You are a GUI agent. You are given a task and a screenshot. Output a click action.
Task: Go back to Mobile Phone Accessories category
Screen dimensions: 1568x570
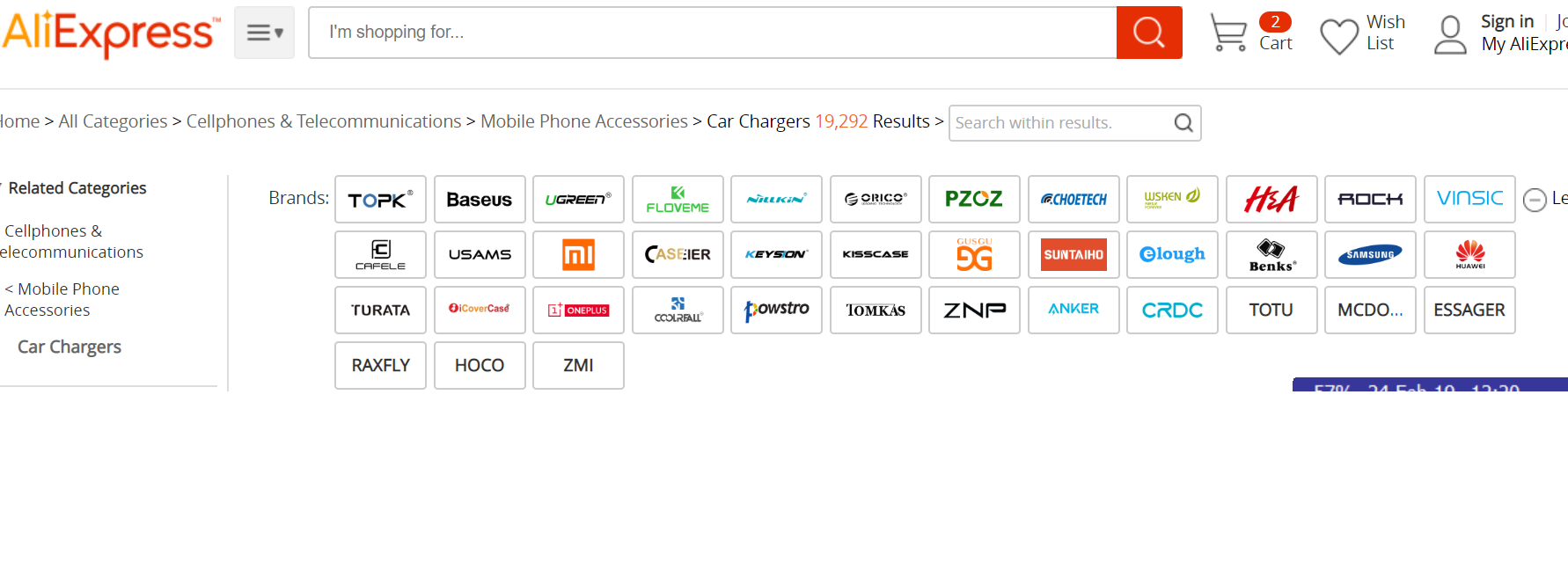[62, 299]
